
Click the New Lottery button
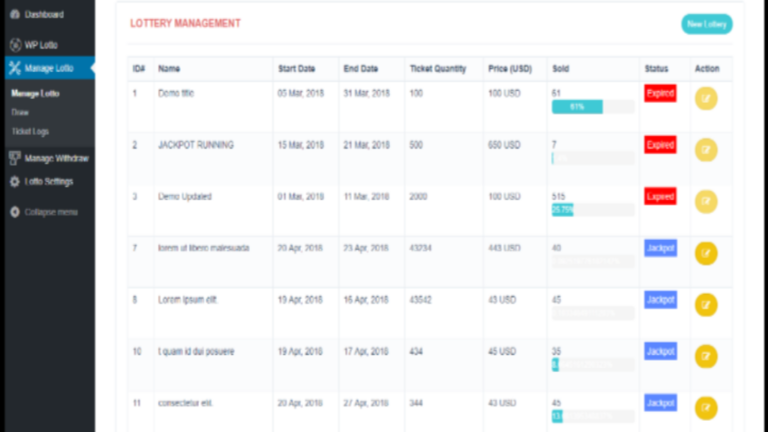pyautogui.click(x=706, y=24)
